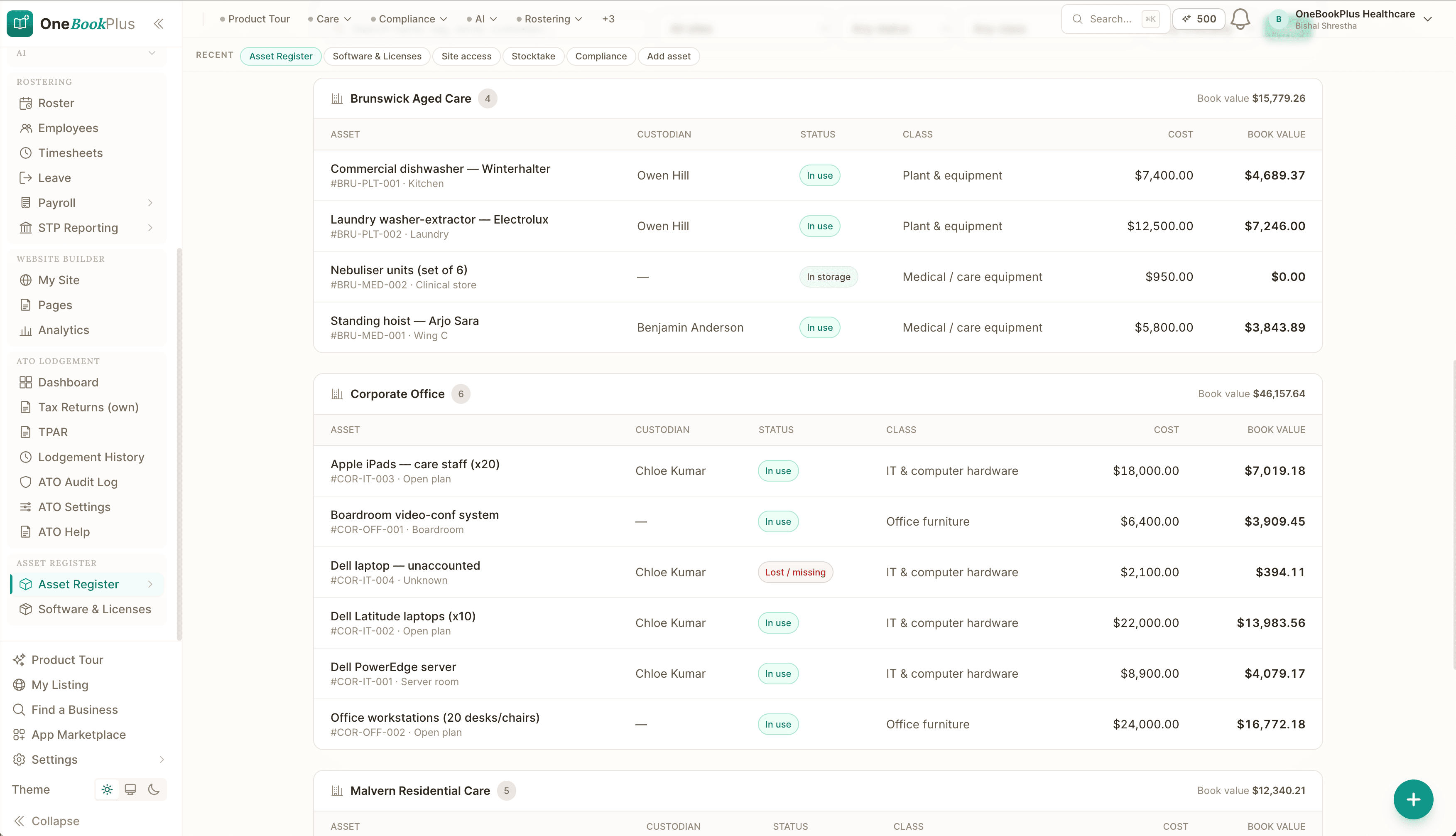Select the Compliance recent tab

click(x=601, y=56)
